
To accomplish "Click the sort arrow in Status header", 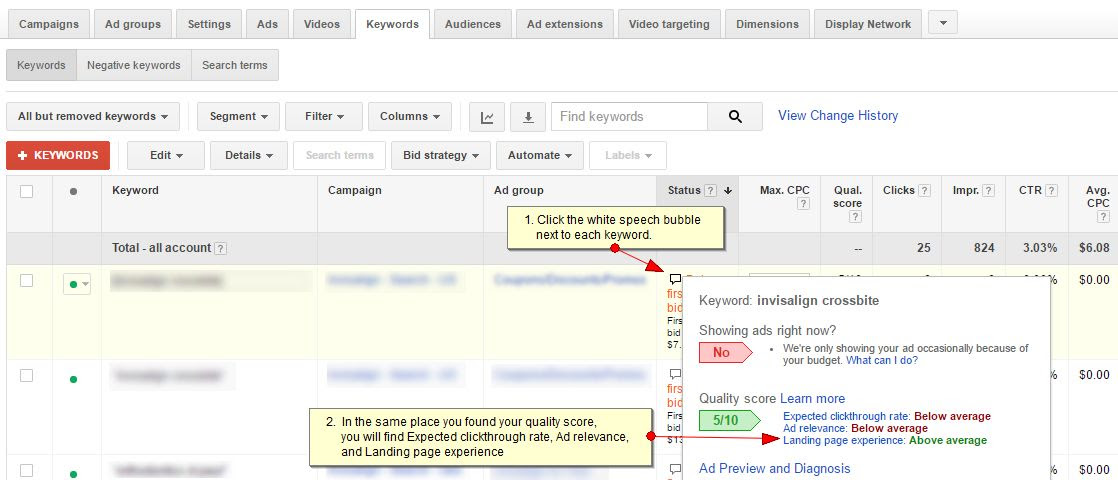I will 728,190.
